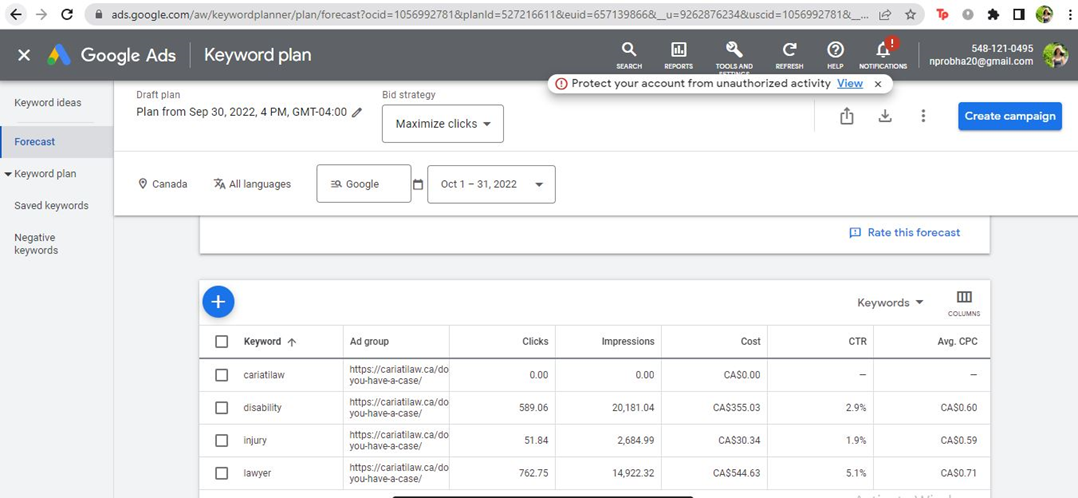Screen dimensions: 1078x498
Task: Open the browser extensions puzzle icon
Action: [993, 14]
